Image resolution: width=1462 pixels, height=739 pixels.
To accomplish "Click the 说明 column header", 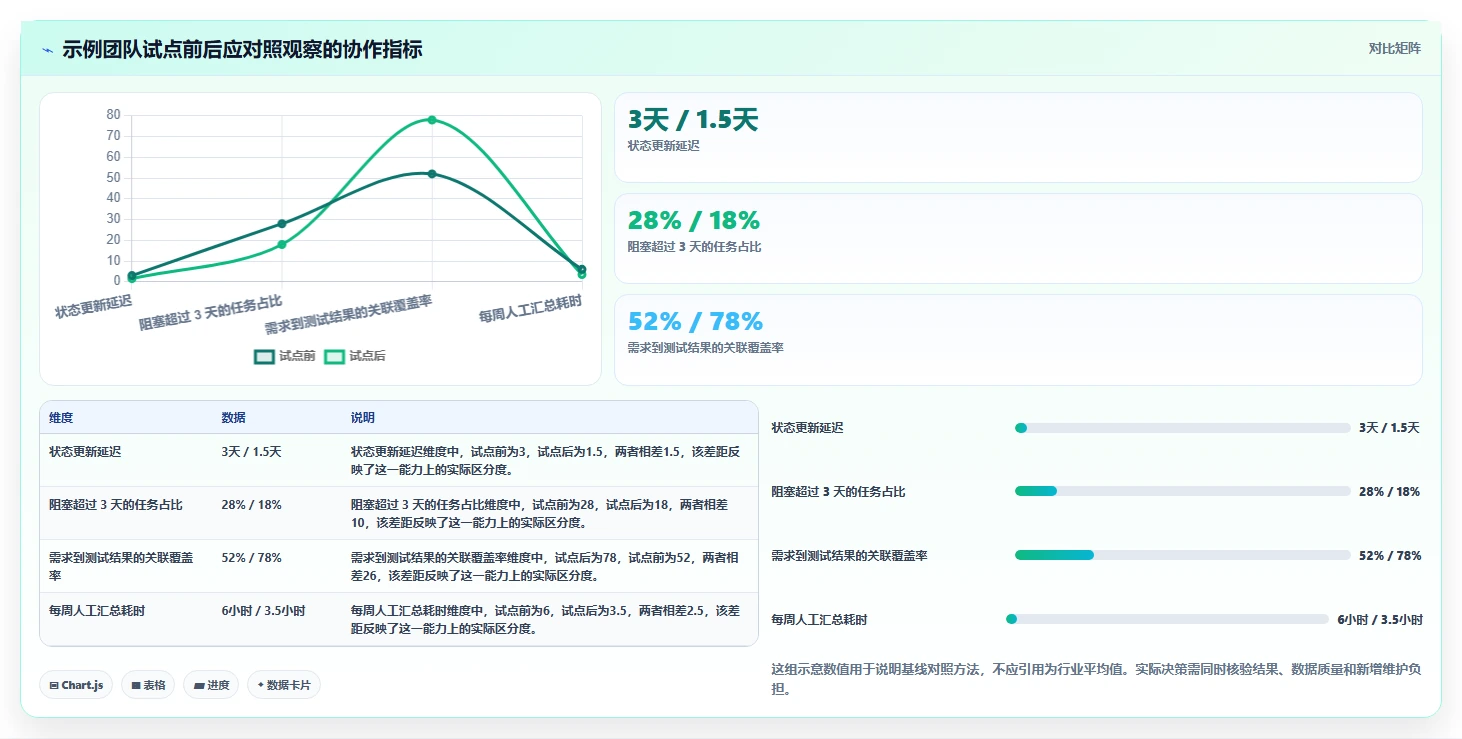I will pos(362,417).
